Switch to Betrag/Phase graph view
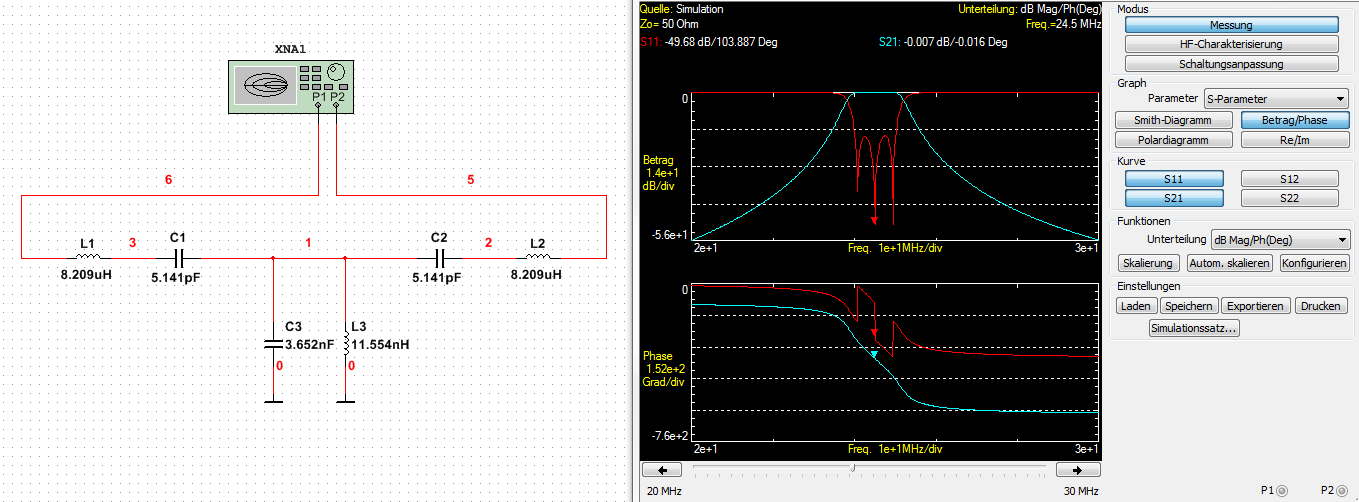 (1293, 120)
